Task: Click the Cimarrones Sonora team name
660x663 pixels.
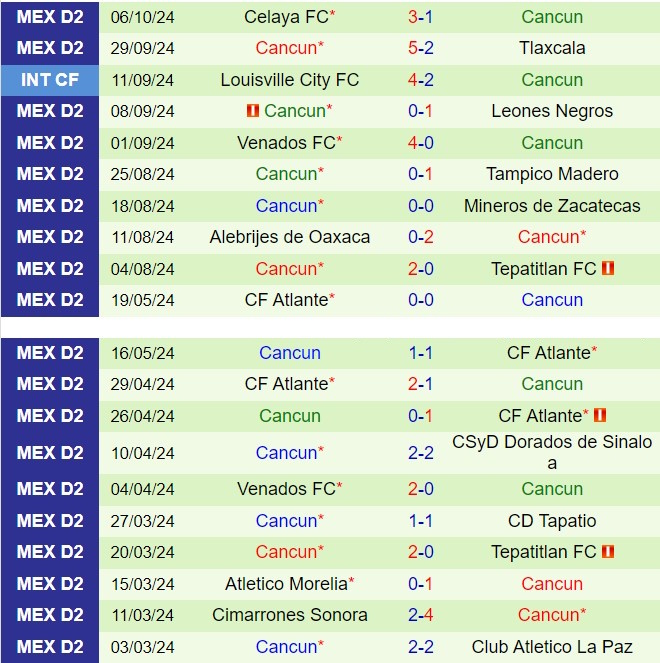Action: [290, 615]
